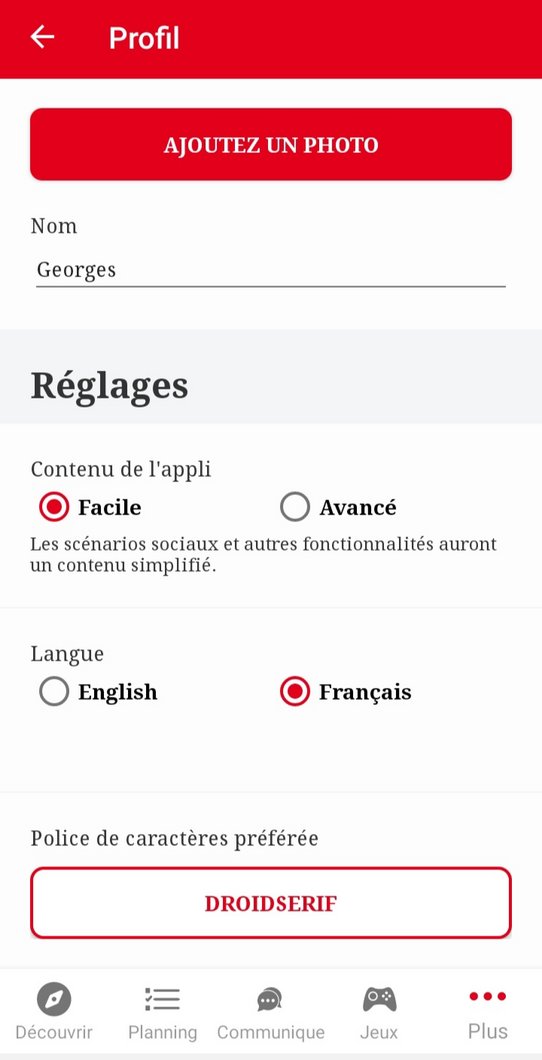Tap the back arrow icon
The height and width of the screenshot is (1060, 542).
[x=42, y=37]
